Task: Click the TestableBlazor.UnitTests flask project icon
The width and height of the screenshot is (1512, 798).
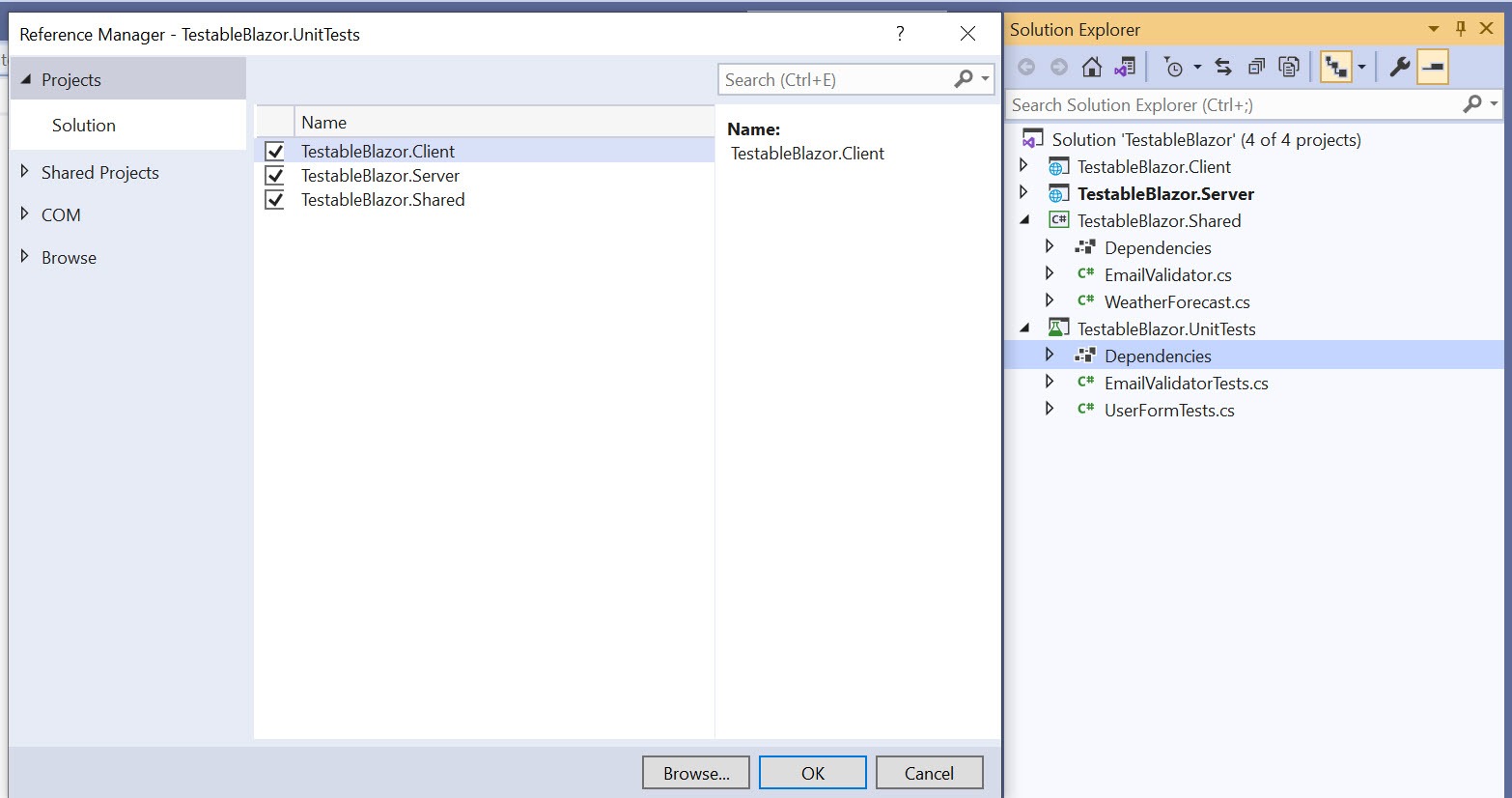Action: 1058,328
